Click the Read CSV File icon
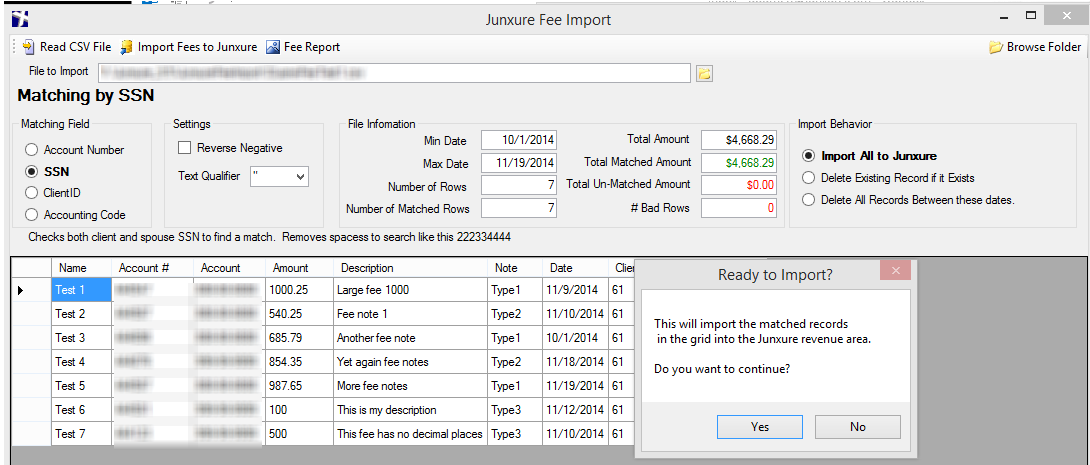This screenshot has width=1090, height=465. (x=28, y=47)
